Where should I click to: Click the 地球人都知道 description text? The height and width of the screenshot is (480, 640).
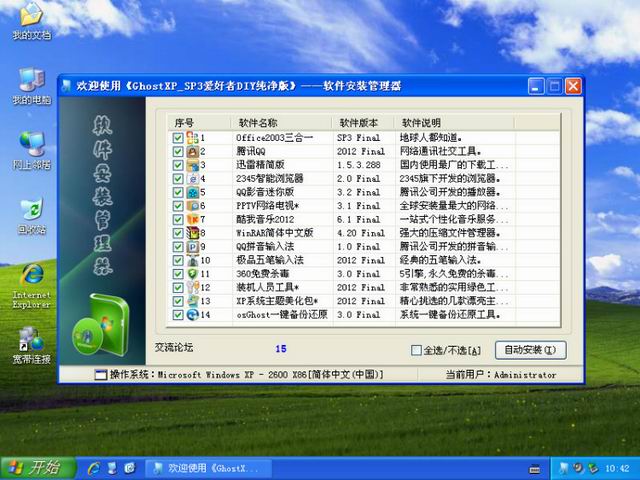[x=431, y=138]
